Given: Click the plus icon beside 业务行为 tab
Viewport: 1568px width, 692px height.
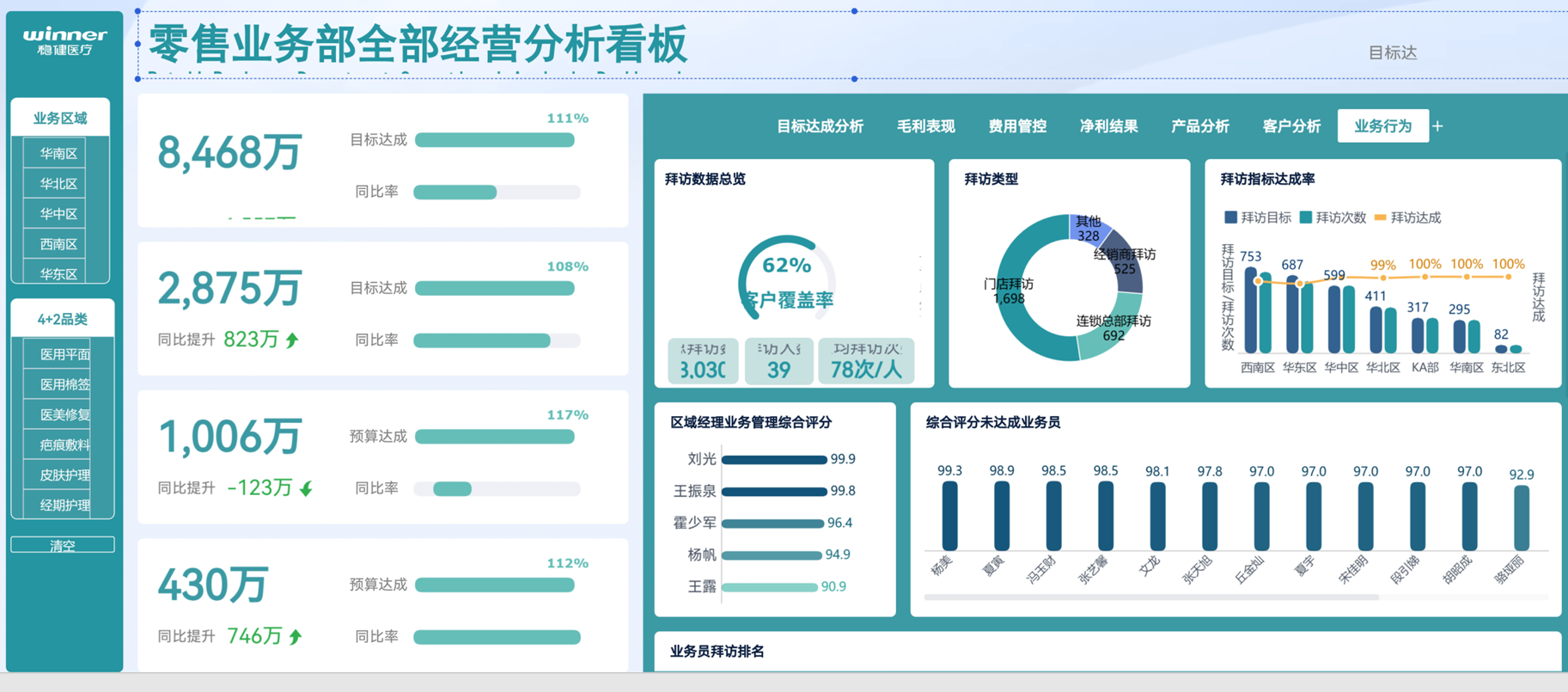Looking at the screenshot, I should pos(1437,126).
